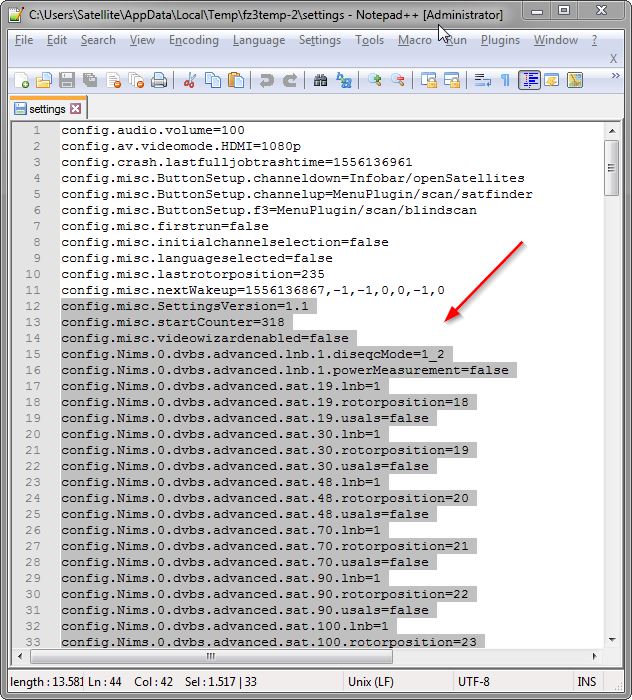Viewport: 632px width, 700px height.
Task: Click the Cut scissors icon
Action: (x=190, y=81)
